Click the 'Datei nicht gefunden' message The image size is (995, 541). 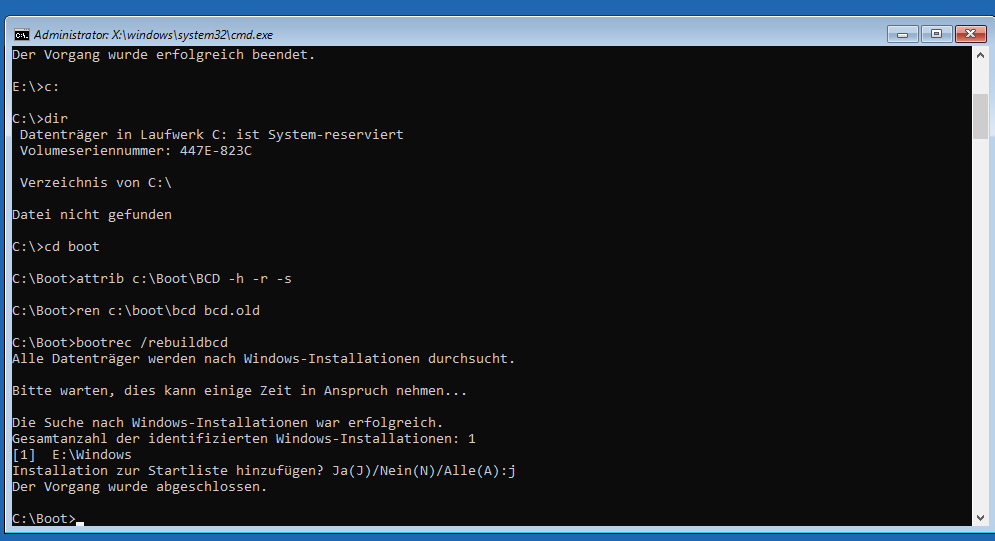click(92, 214)
